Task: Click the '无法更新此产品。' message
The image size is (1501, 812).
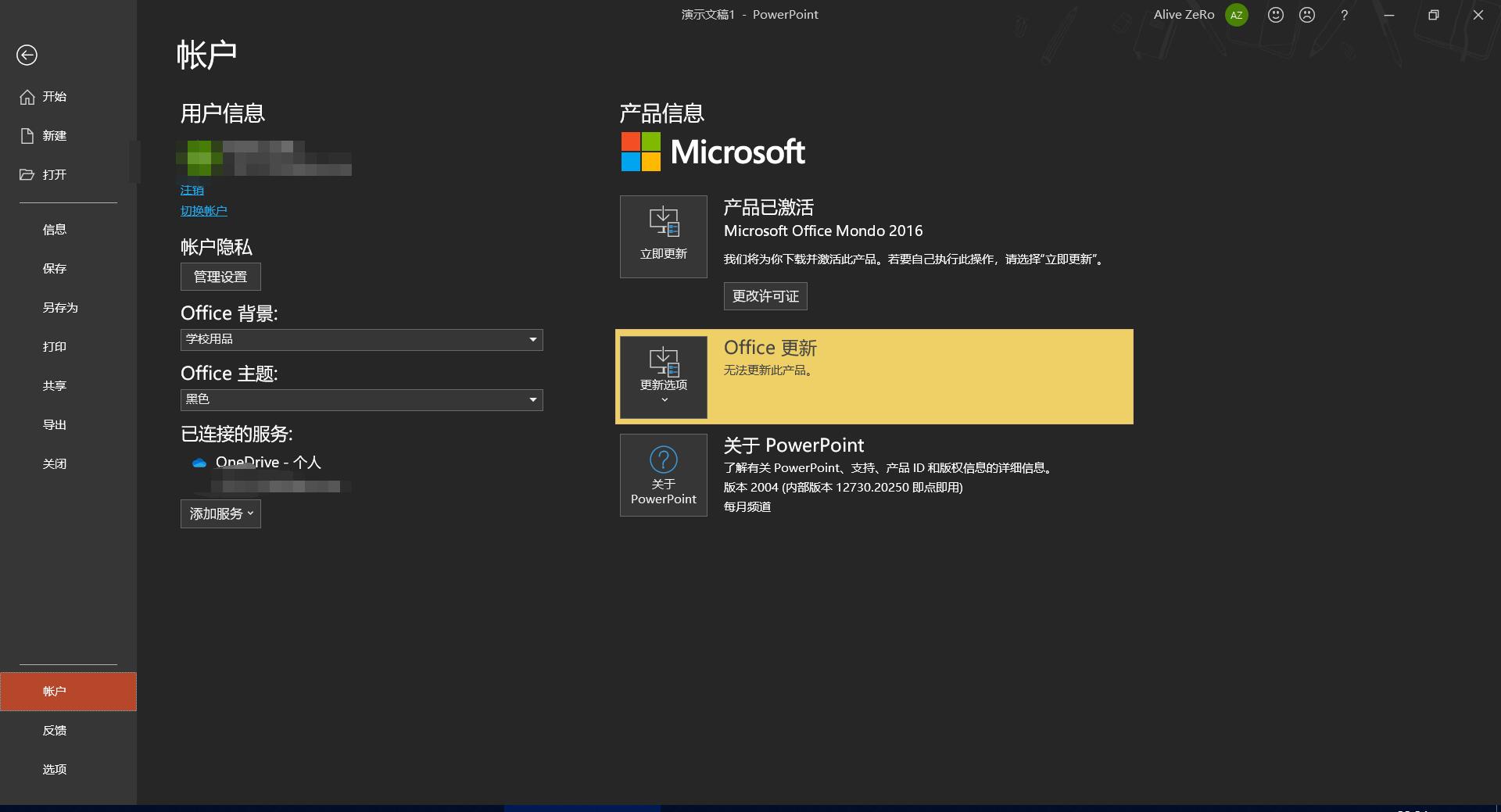Action: click(771, 370)
